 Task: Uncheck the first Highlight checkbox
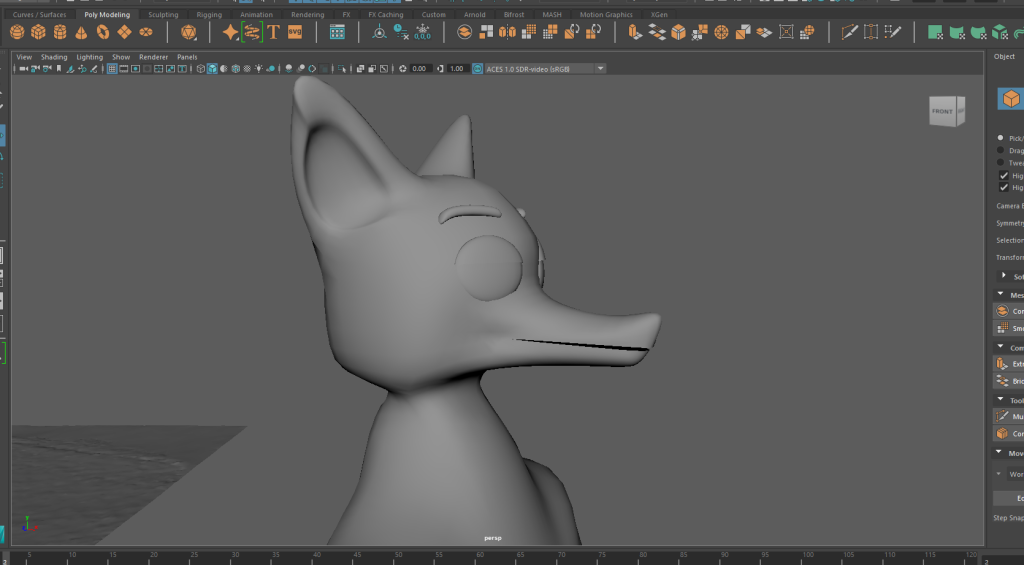(x=1004, y=176)
